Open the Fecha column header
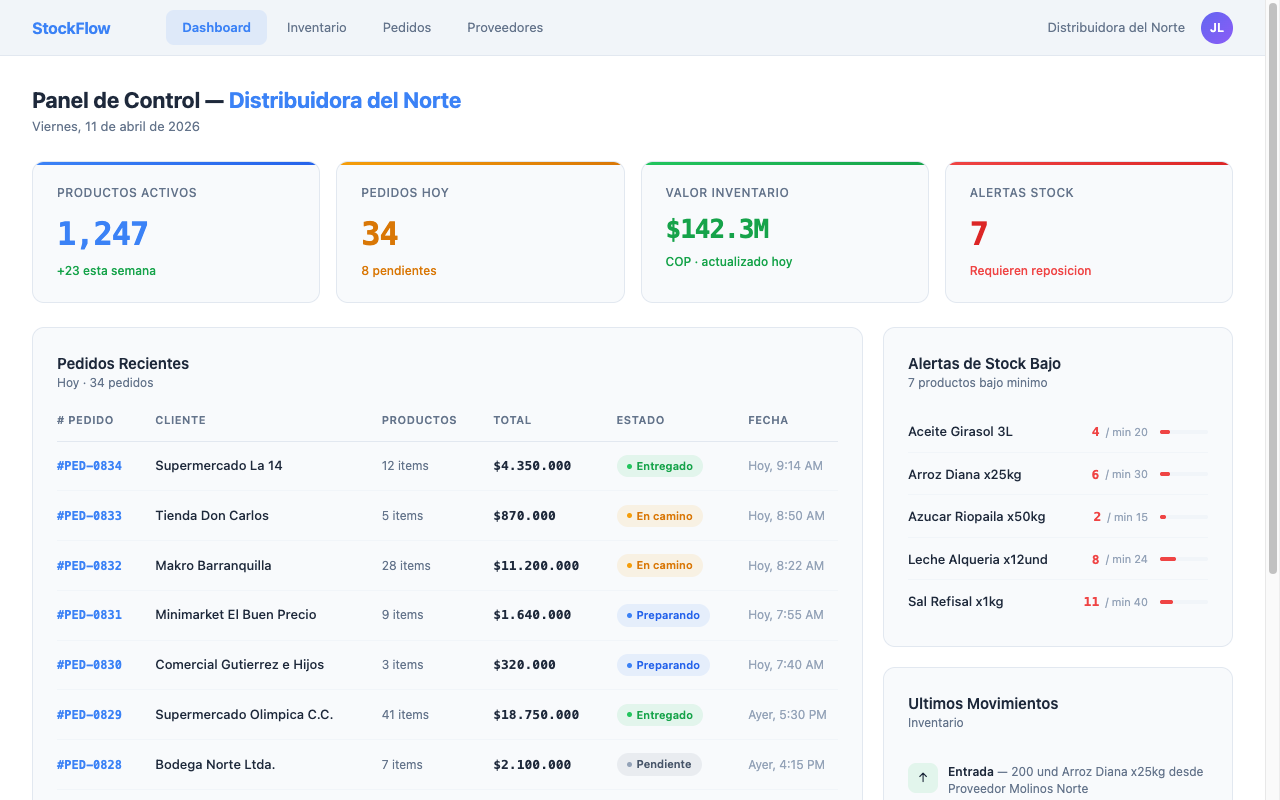 click(x=768, y=420)
